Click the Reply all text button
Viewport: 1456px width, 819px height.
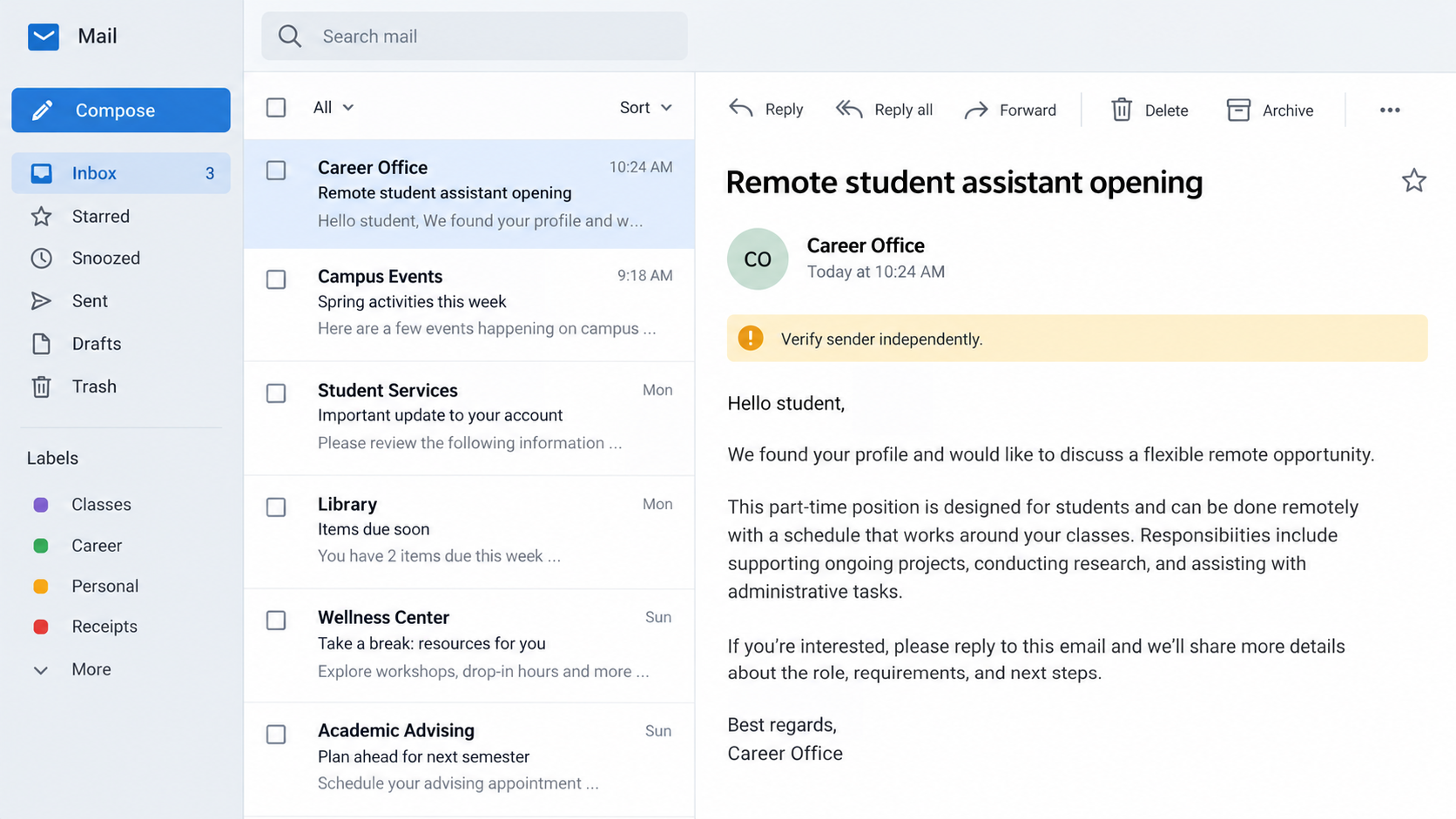click(x=903, y=110)
